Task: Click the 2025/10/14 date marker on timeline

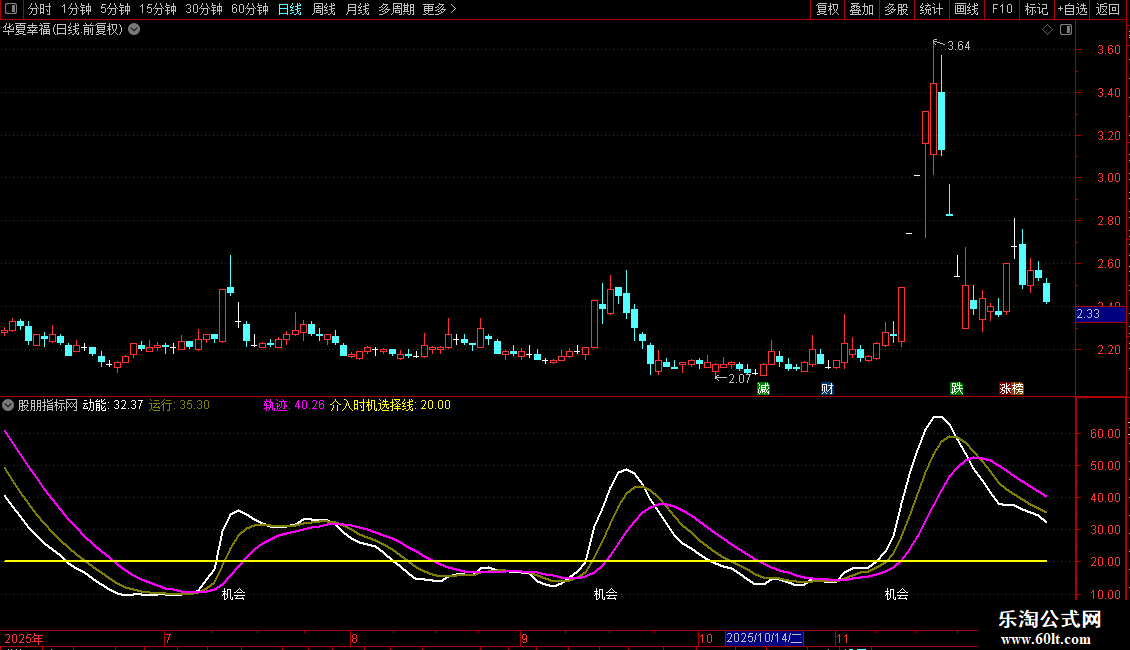Action: 764,638
